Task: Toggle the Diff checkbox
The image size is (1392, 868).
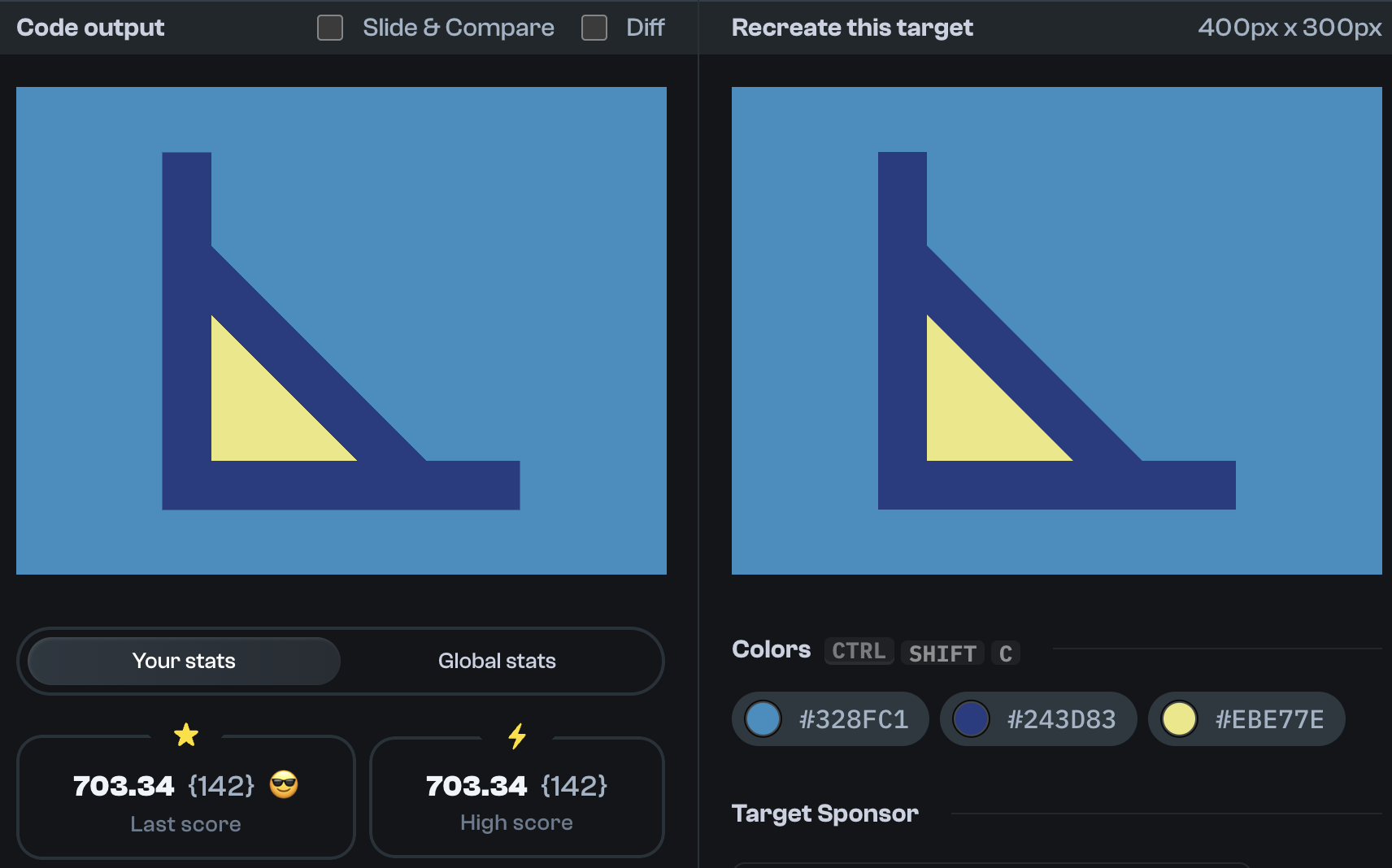Action: [x=594, y=27]
